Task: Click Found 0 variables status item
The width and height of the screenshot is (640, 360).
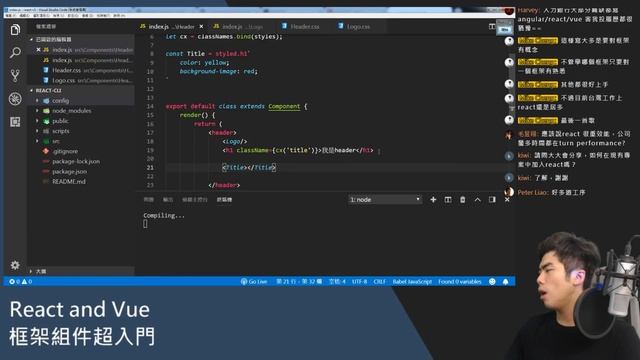Action: [x=460, y=282]
